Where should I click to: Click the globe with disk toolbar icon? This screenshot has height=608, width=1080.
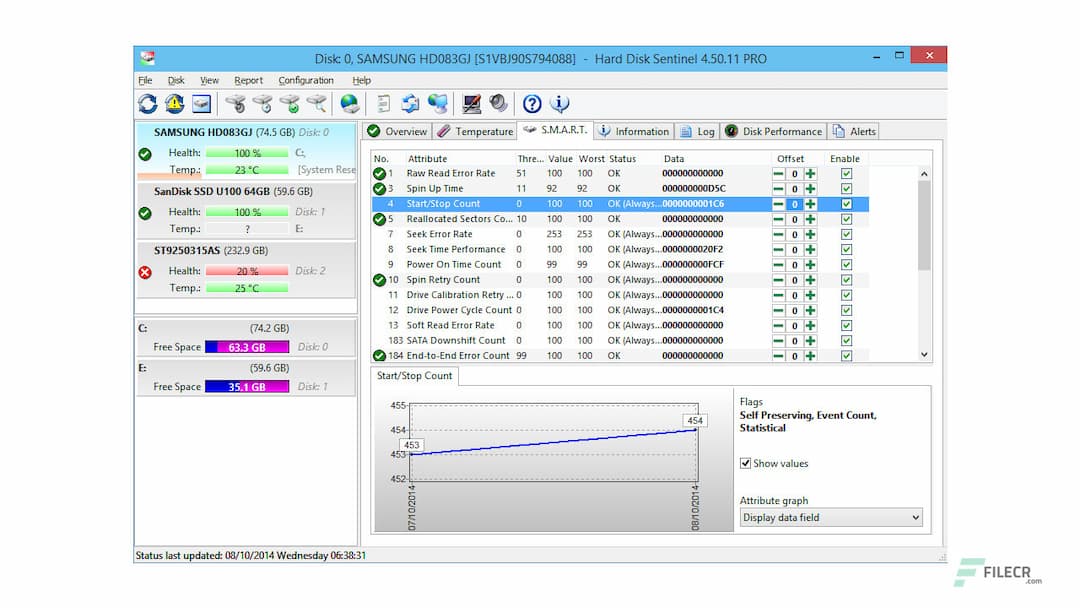[350, 104]
